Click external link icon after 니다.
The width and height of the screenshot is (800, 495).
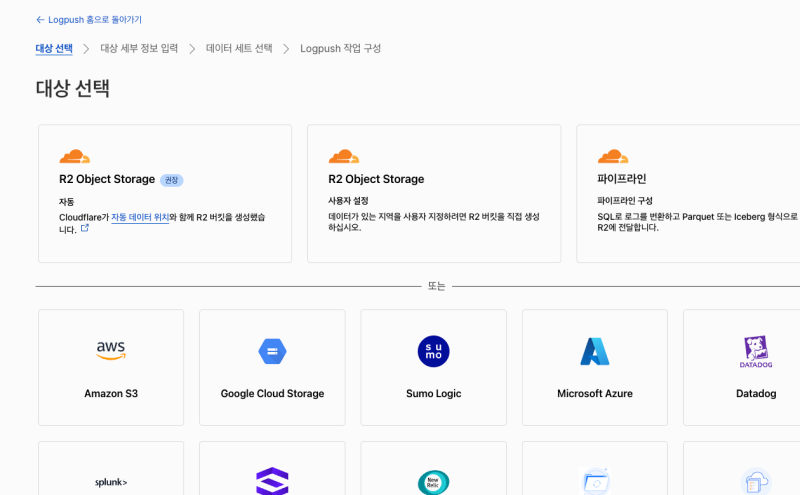click(x=85, y=228)
